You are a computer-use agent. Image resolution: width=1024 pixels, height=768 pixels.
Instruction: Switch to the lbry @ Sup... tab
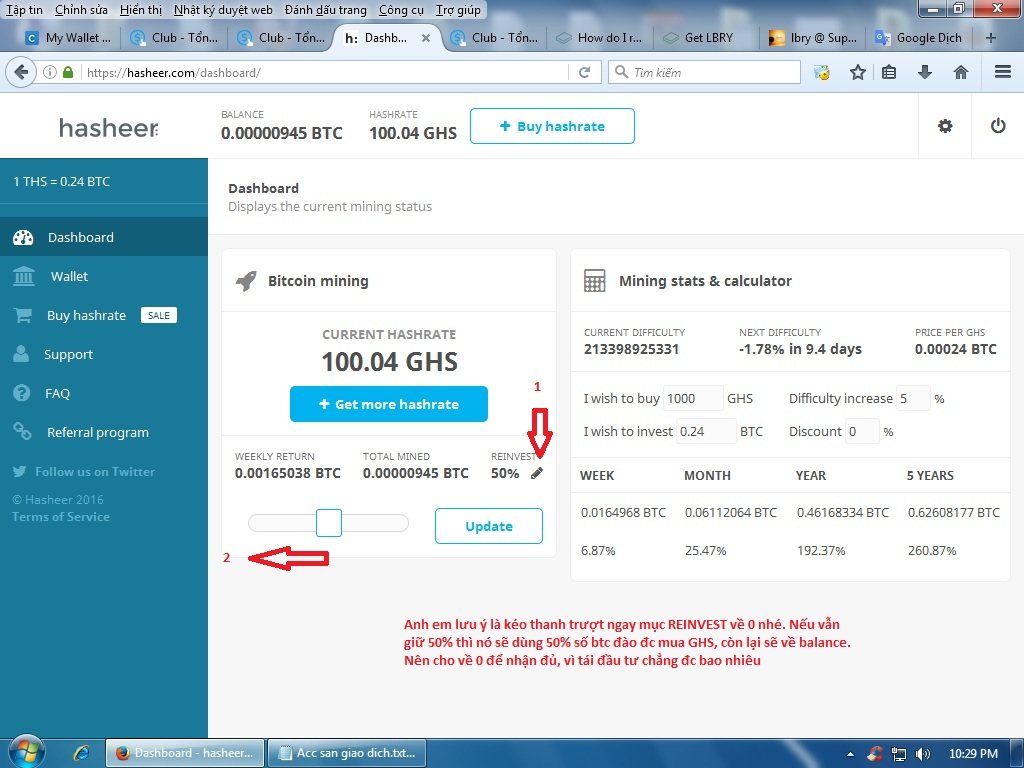pyautogui.click(x=814, y=38)
